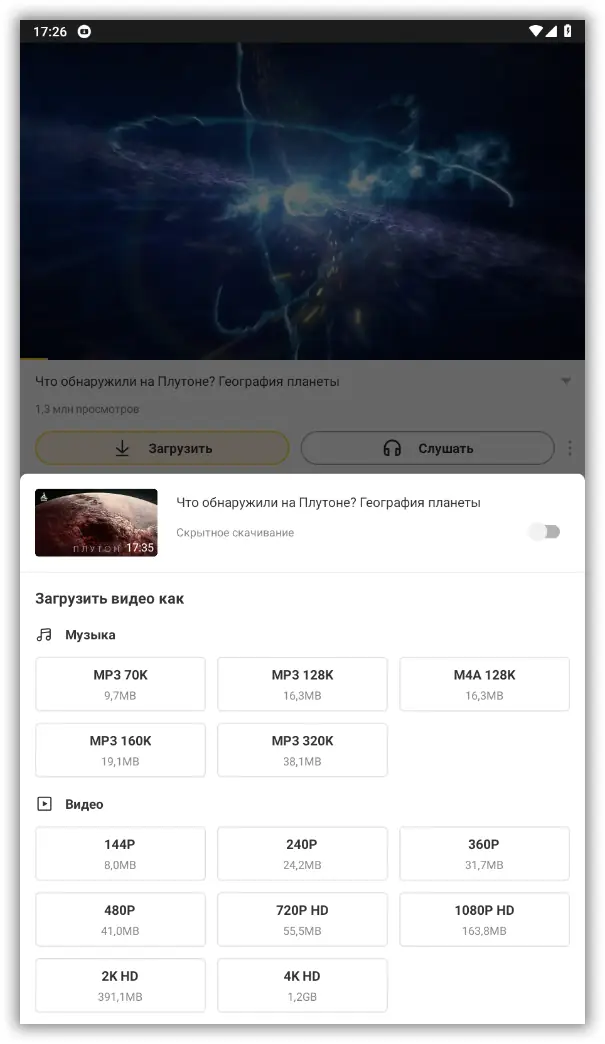This screenshot has width=605, height=1044.
Task: Download video in 360P quality
Action: click(x=484, y=853)
